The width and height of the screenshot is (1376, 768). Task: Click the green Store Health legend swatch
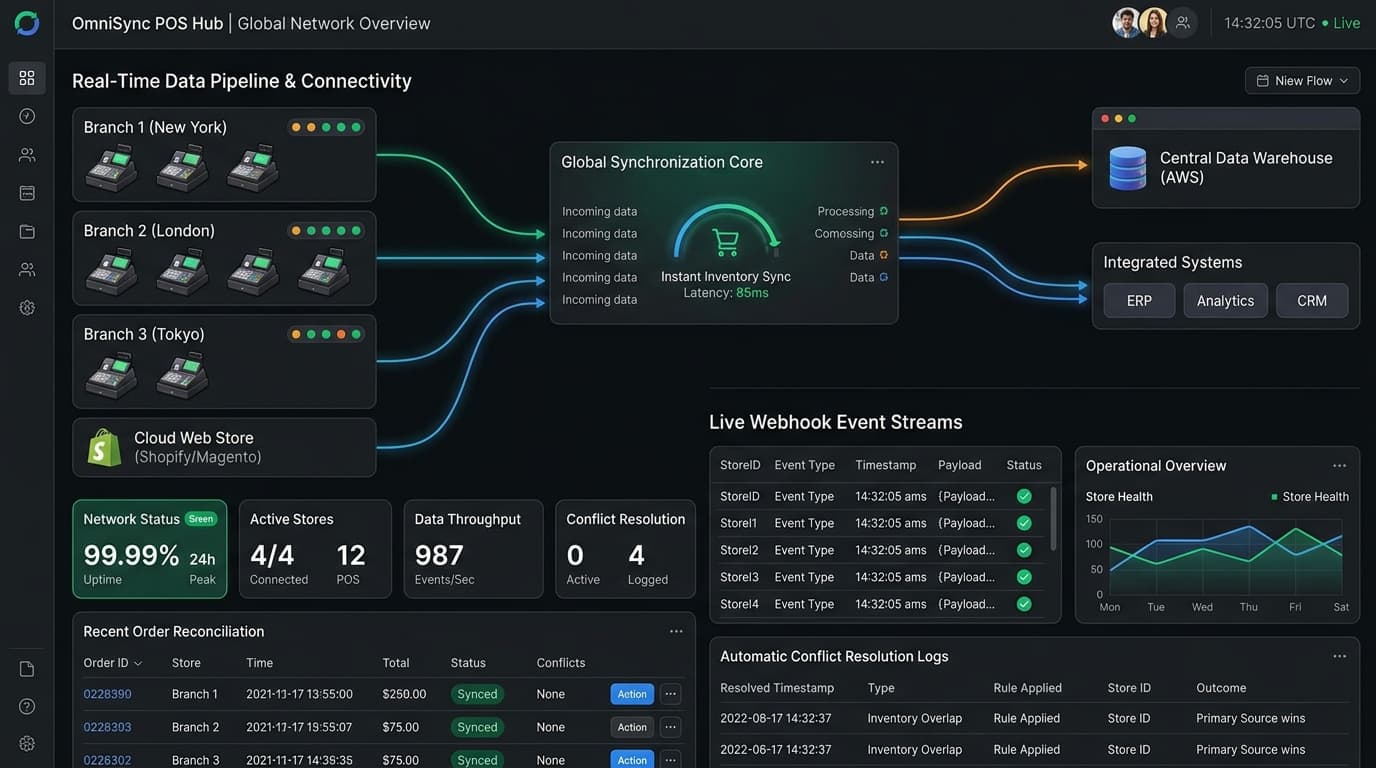point(1274,497)
